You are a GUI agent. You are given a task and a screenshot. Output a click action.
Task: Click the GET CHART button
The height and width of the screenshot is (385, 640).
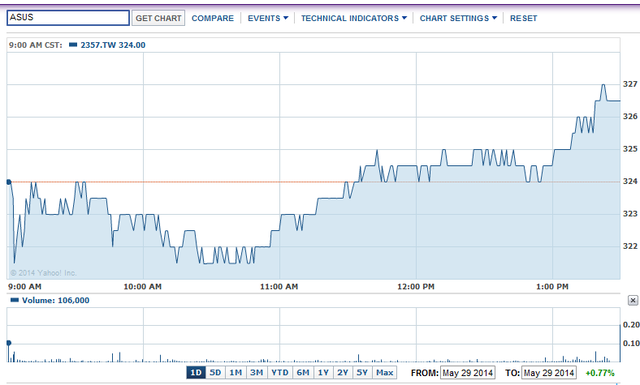click(158, 18)
